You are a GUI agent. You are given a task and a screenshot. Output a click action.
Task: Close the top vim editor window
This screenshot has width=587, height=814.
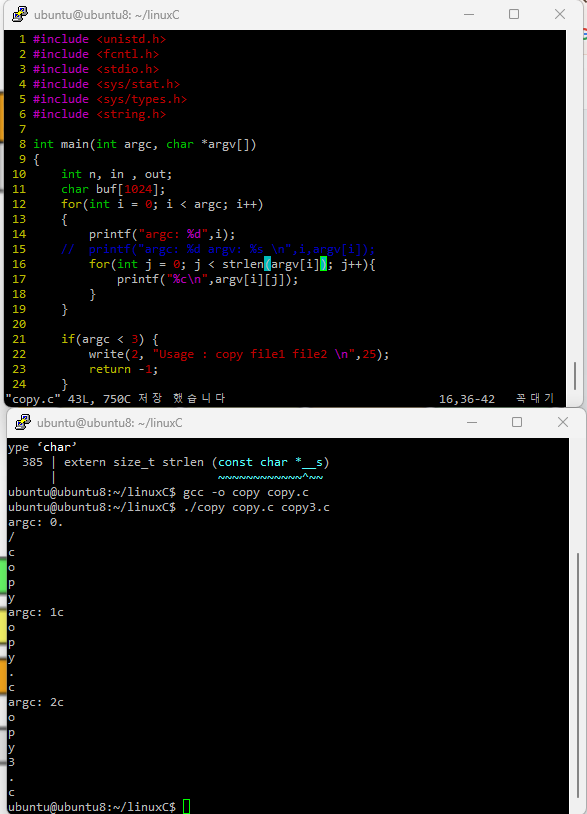tap(559, 14)
